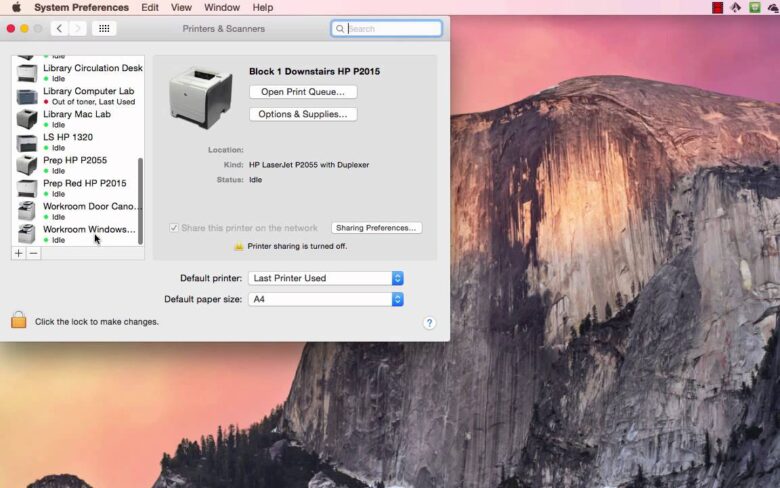Click the Search field in Printers & Scanners
The height and width of the screenshot is (488, 780).
click(x=387, y=28)
